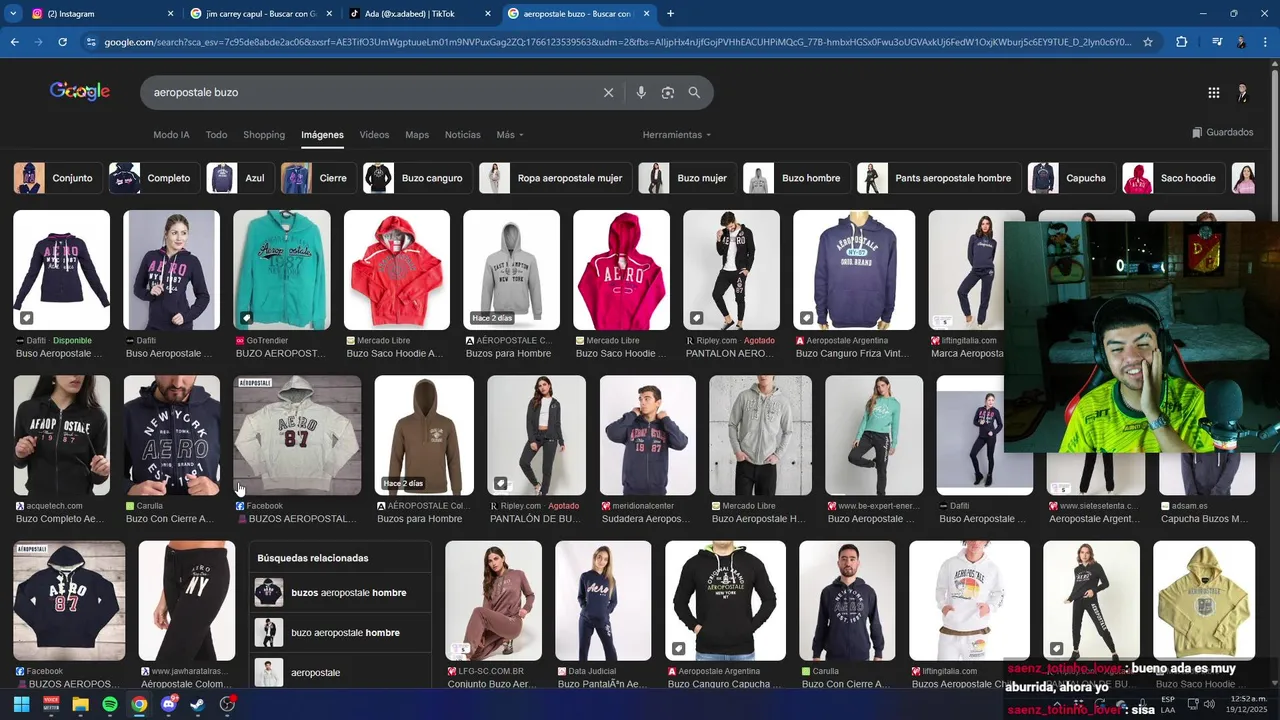Bookmark this page with the star icon
The height and width of the screenshot is (720, 1280).
pos(1148,42)
